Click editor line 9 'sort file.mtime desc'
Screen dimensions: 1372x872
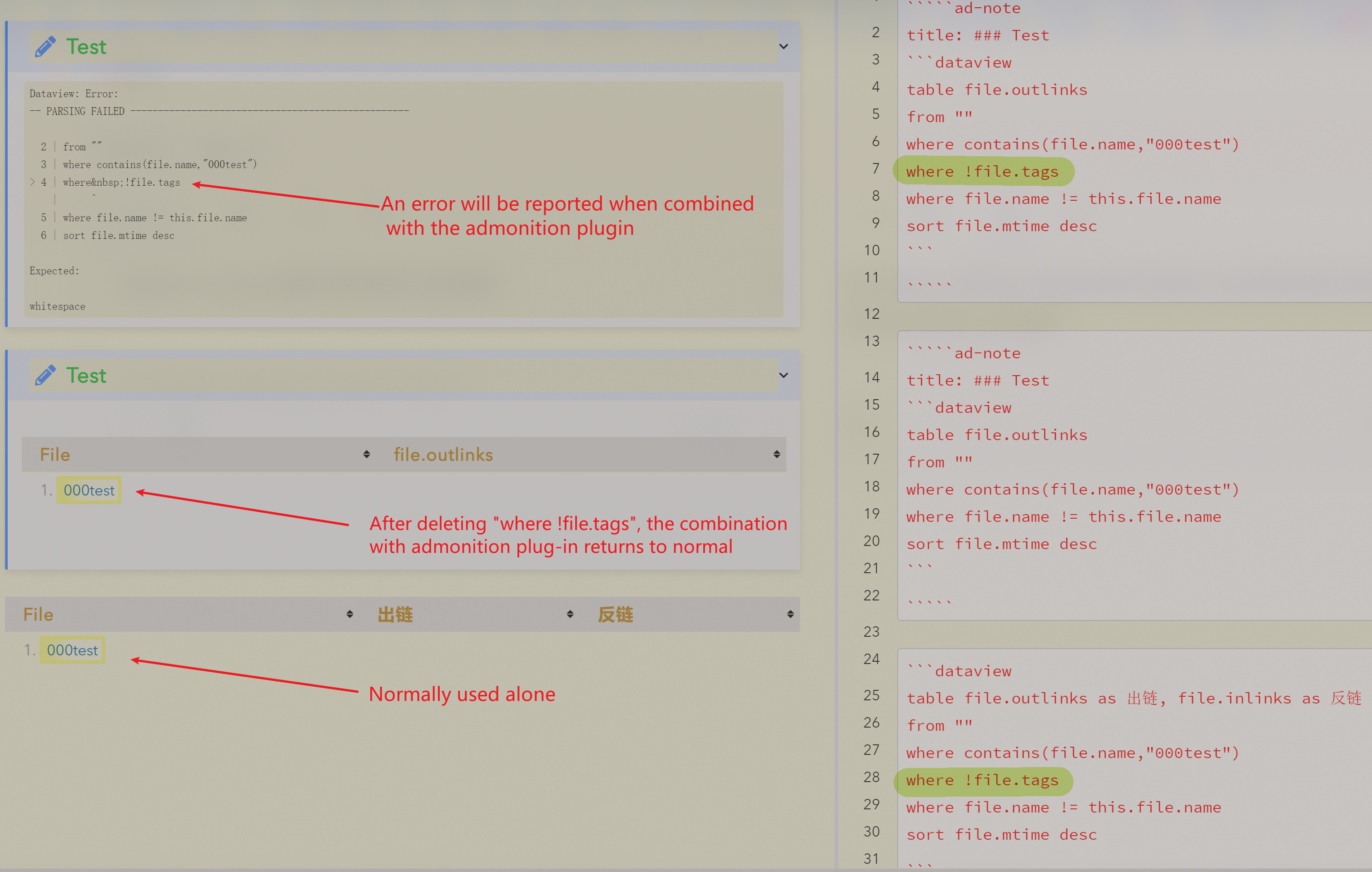pos(1002,226)
